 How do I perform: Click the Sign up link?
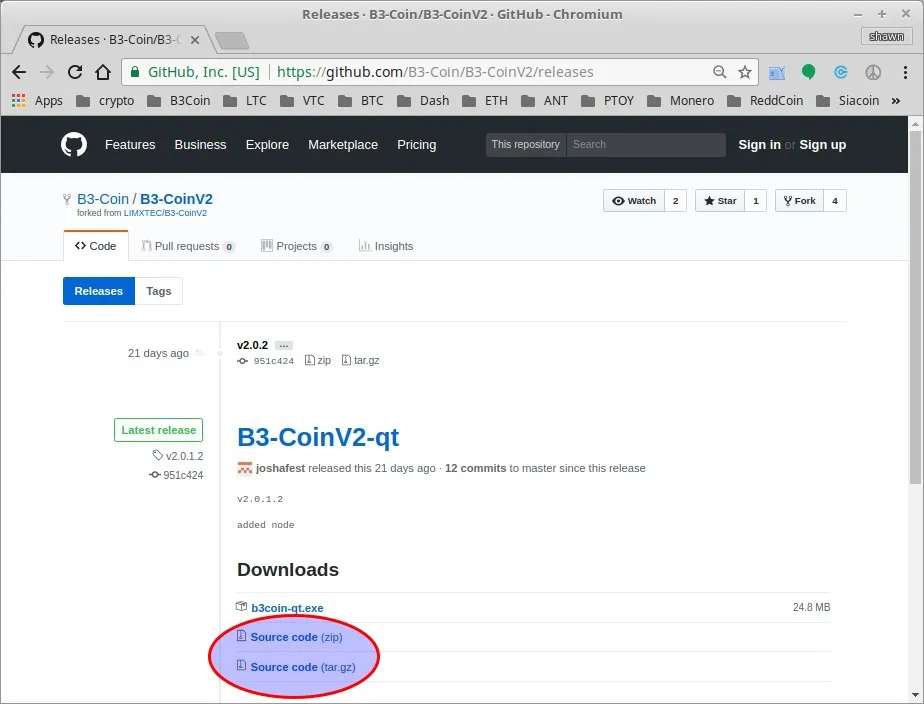pos(823,144)
